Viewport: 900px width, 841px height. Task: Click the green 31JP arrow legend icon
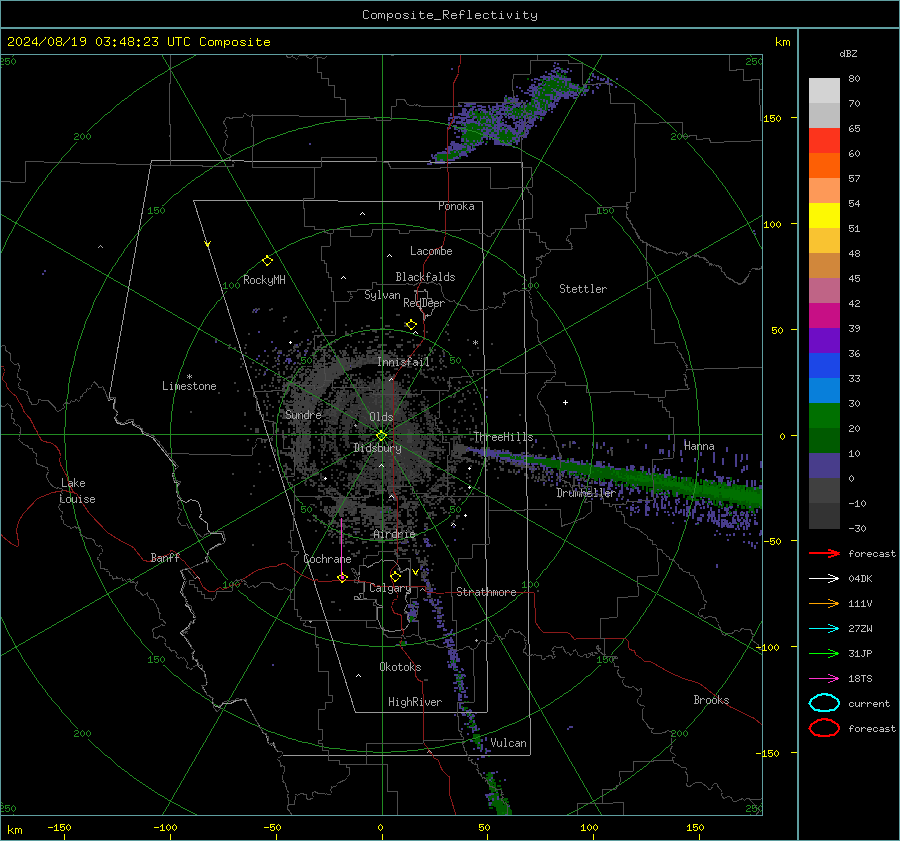click(x=824, y=653)
